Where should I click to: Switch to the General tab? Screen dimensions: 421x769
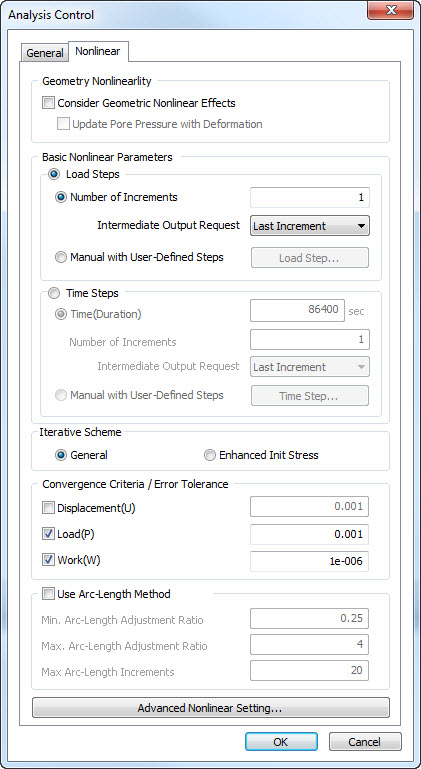tap(45, 53)
